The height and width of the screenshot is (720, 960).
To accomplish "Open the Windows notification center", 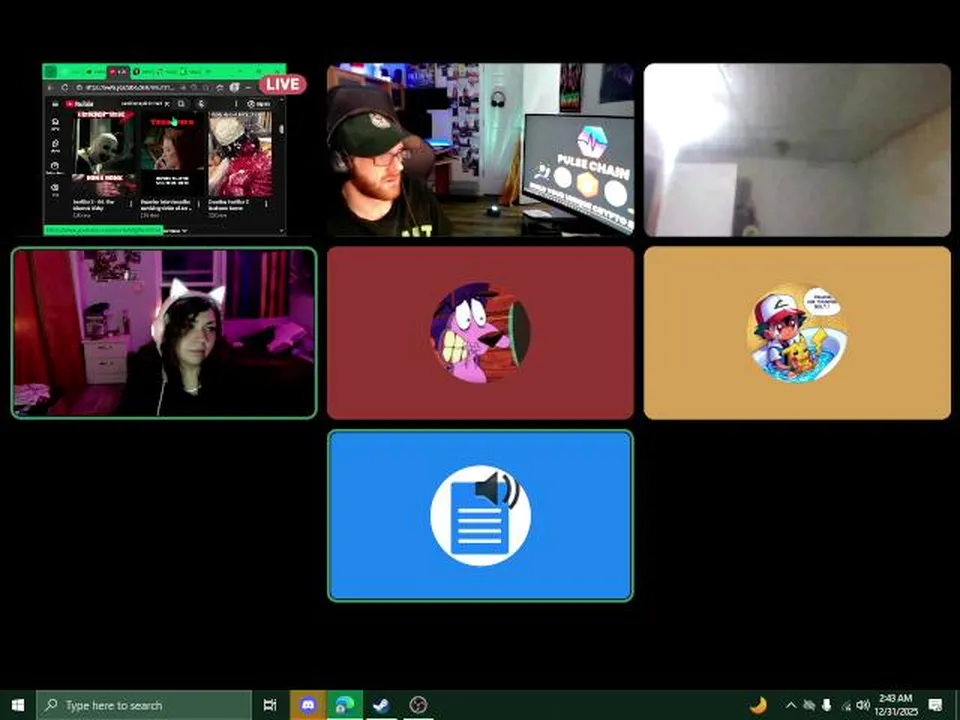I will pyautogui.click(x=935, y=706).
